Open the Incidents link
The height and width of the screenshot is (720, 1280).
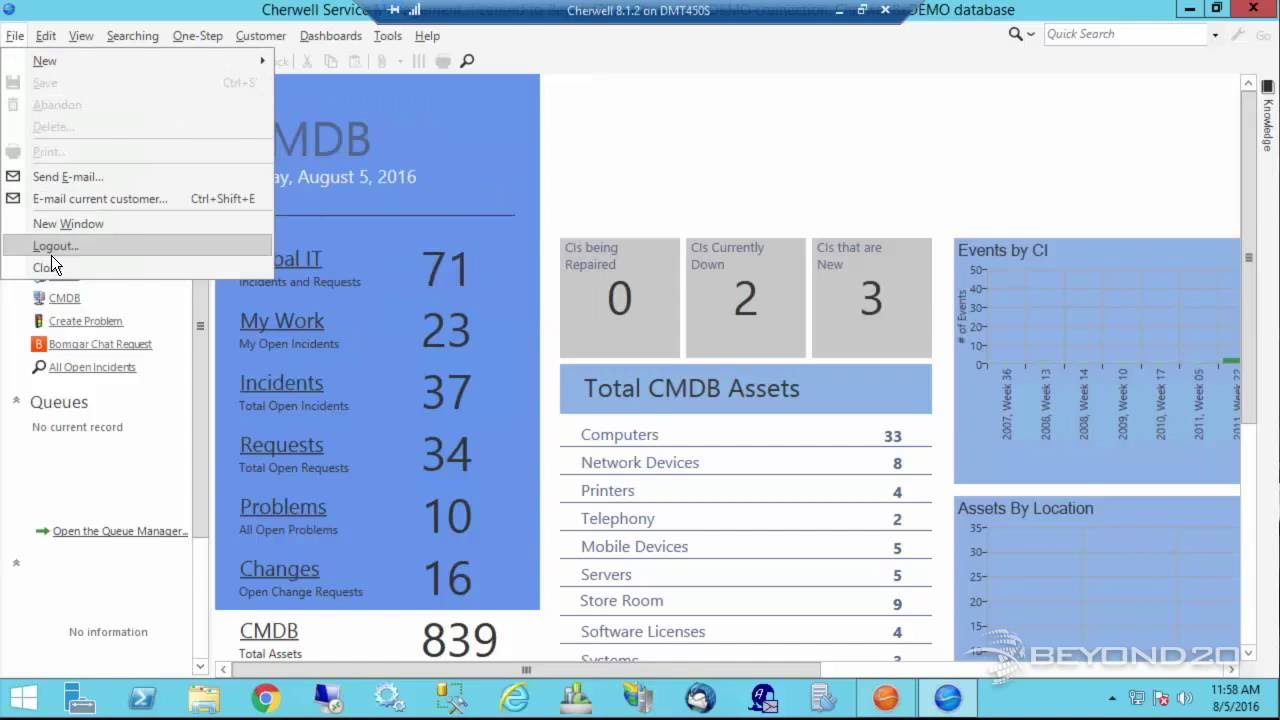pyautogui.click(x=281, y=383)
